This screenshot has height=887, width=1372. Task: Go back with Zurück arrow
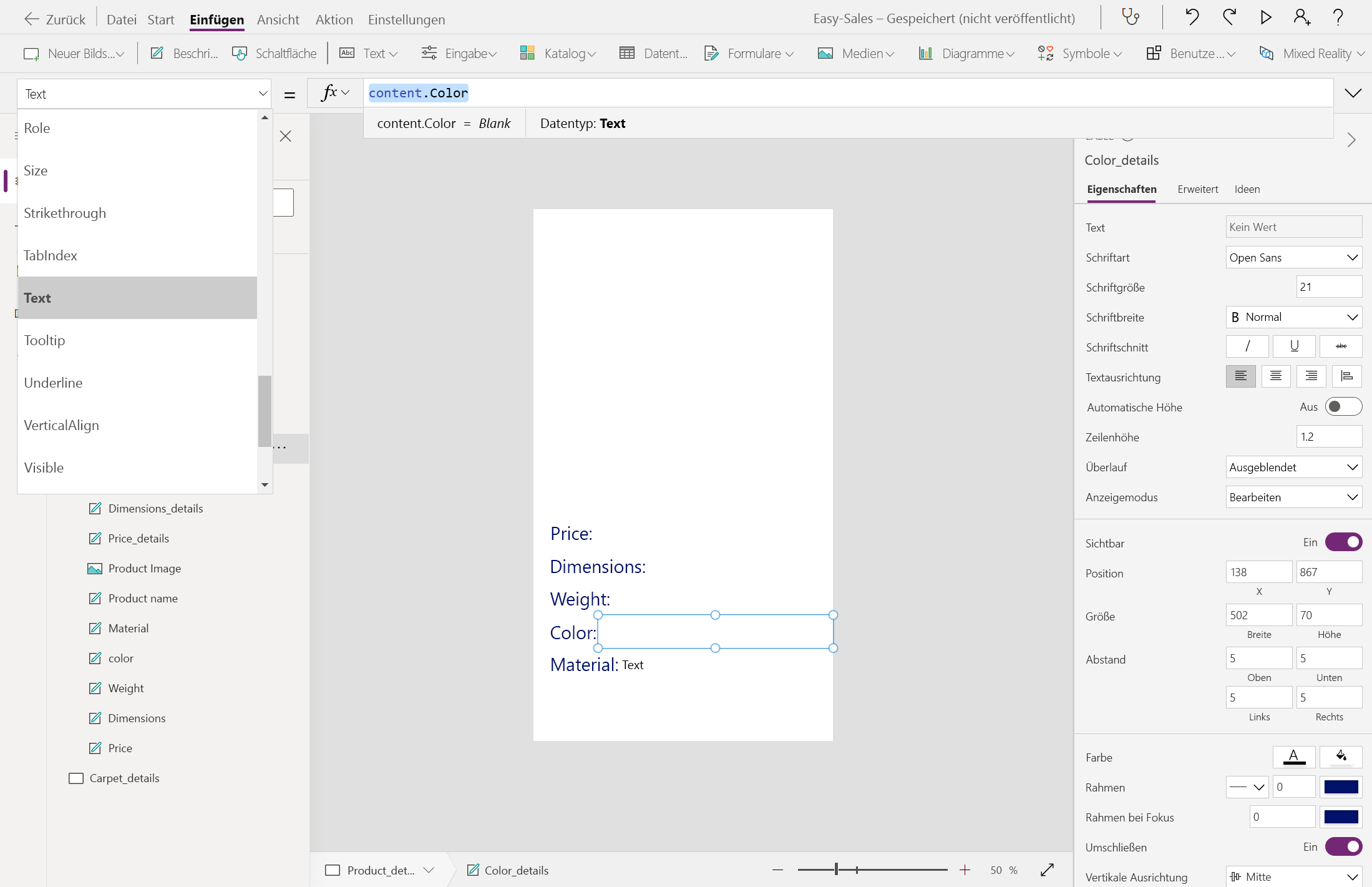[55, 19]
